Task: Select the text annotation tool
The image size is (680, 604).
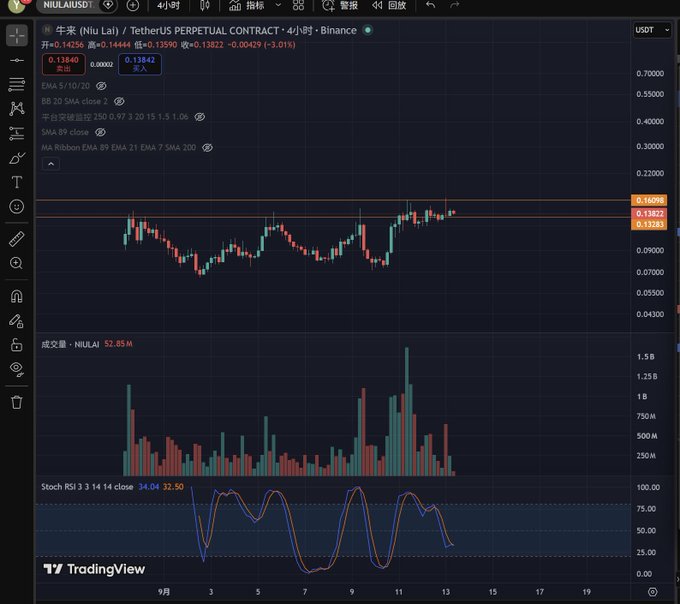Action: pyautogui.click(x=17, y=182)
